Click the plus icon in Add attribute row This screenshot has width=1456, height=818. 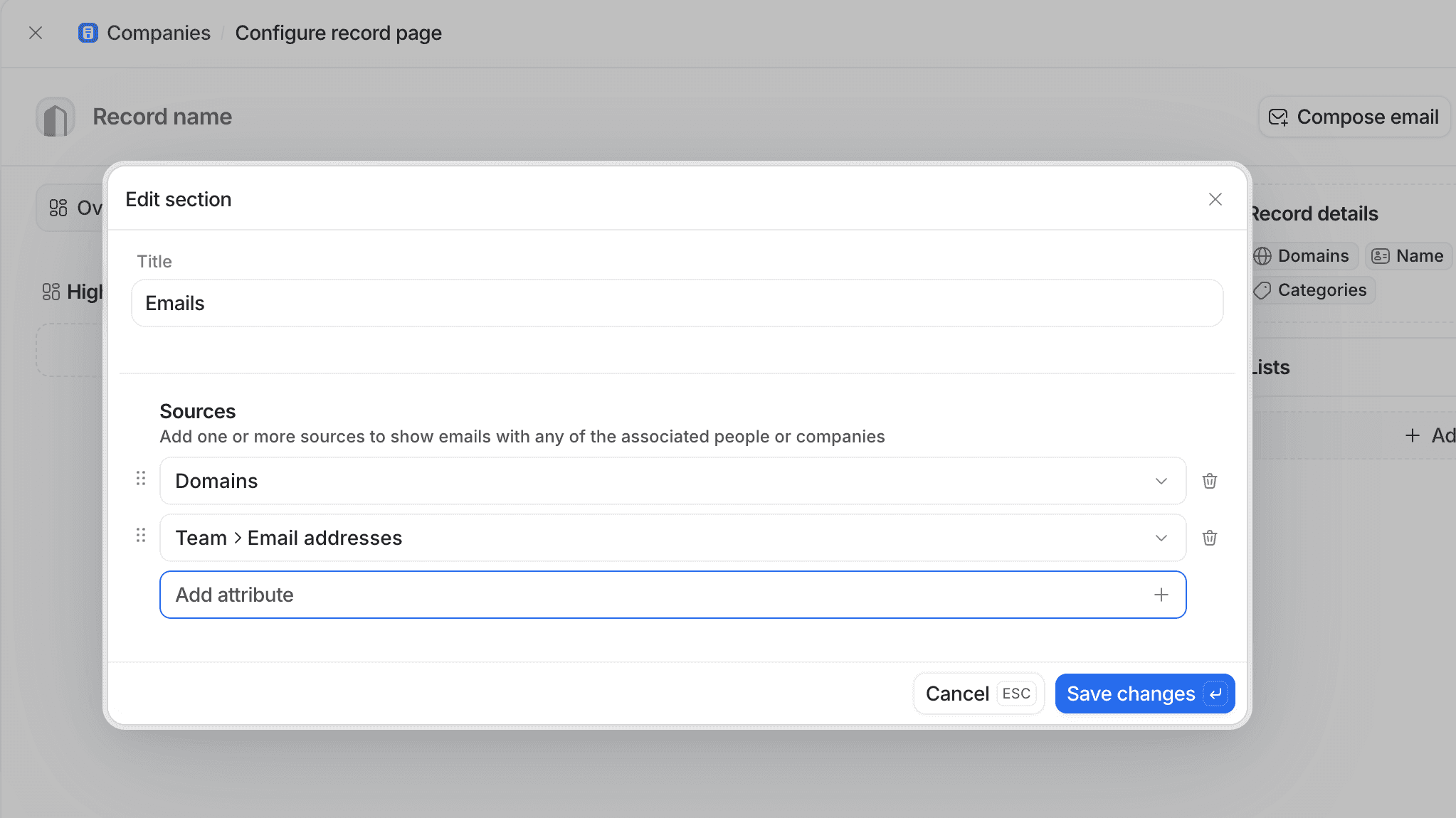pyautogui.click(x=1161, y=595)
